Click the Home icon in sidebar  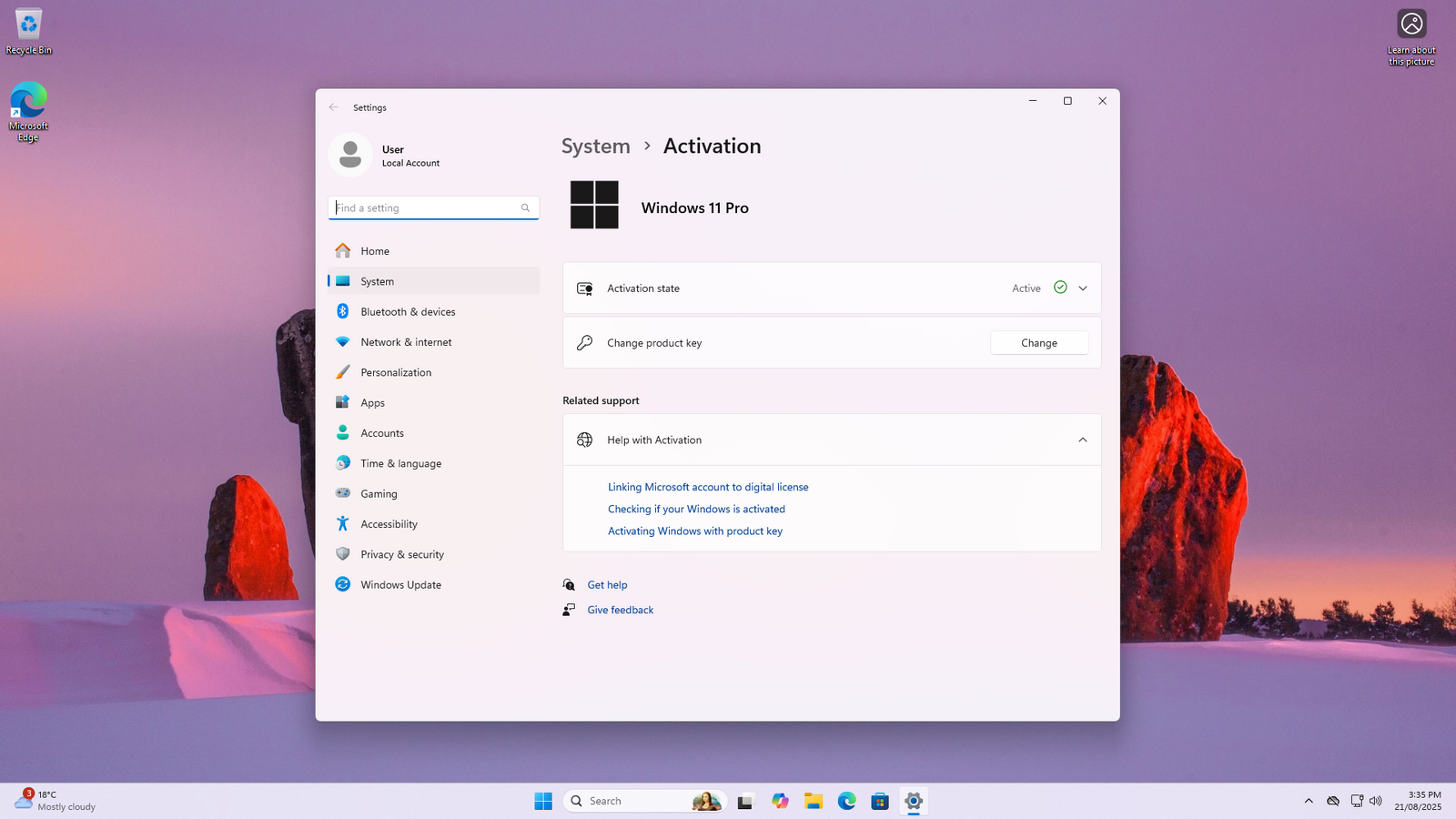342,250
